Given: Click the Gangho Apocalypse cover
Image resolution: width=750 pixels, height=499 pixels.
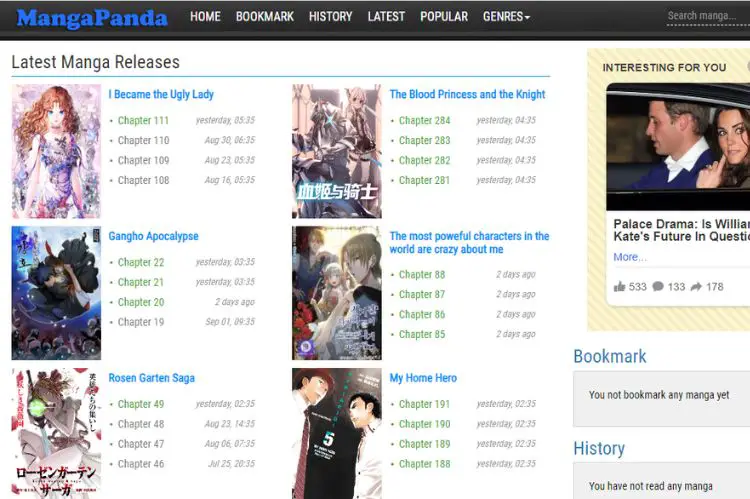Looking at the screenshot, I should tap(56, 293).
